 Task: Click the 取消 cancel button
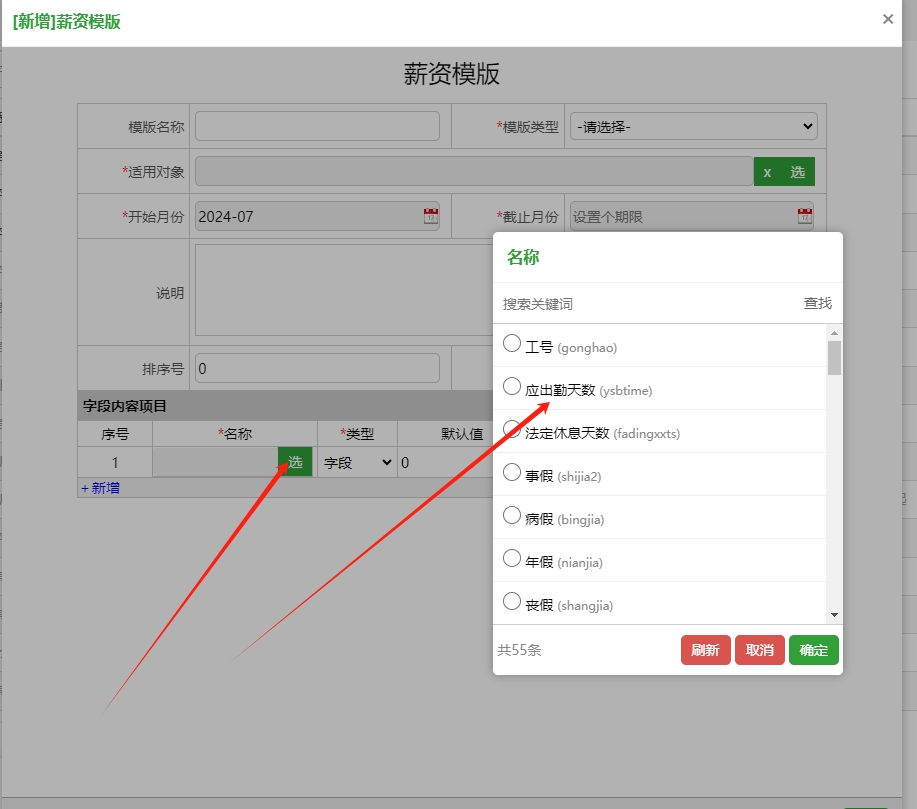pos(760,650)
